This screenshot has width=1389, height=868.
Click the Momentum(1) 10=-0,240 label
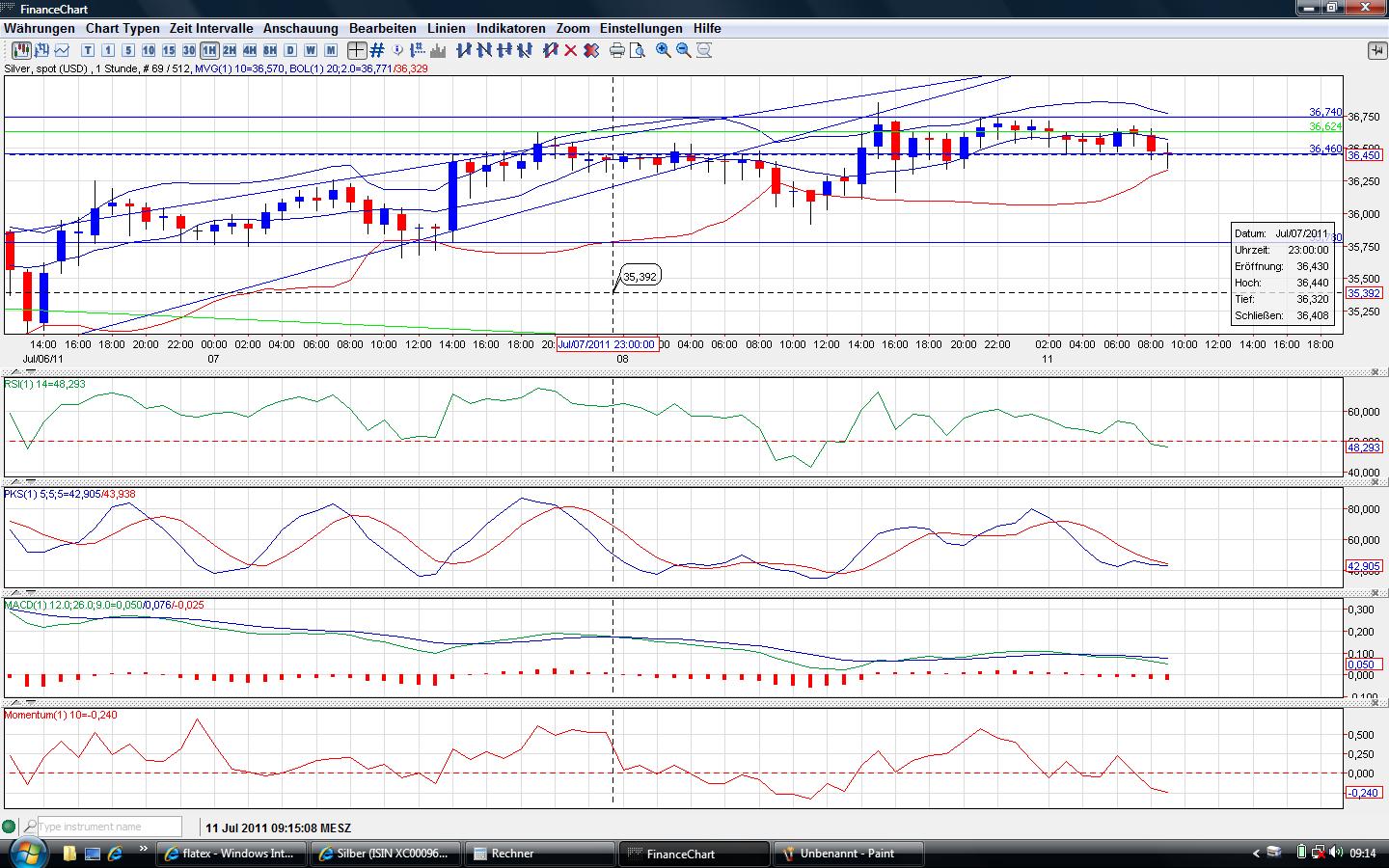pyautogui.click(x=61, y=715)
